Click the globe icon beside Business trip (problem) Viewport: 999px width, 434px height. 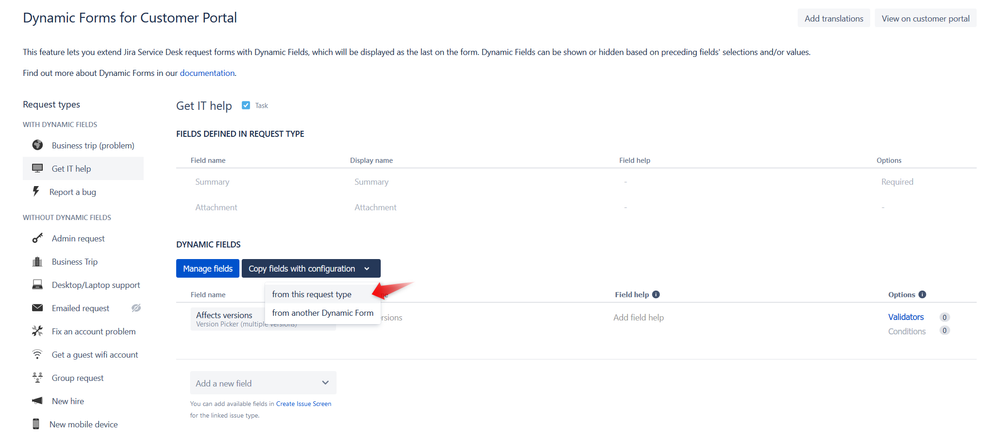click(x=37, y=145)
